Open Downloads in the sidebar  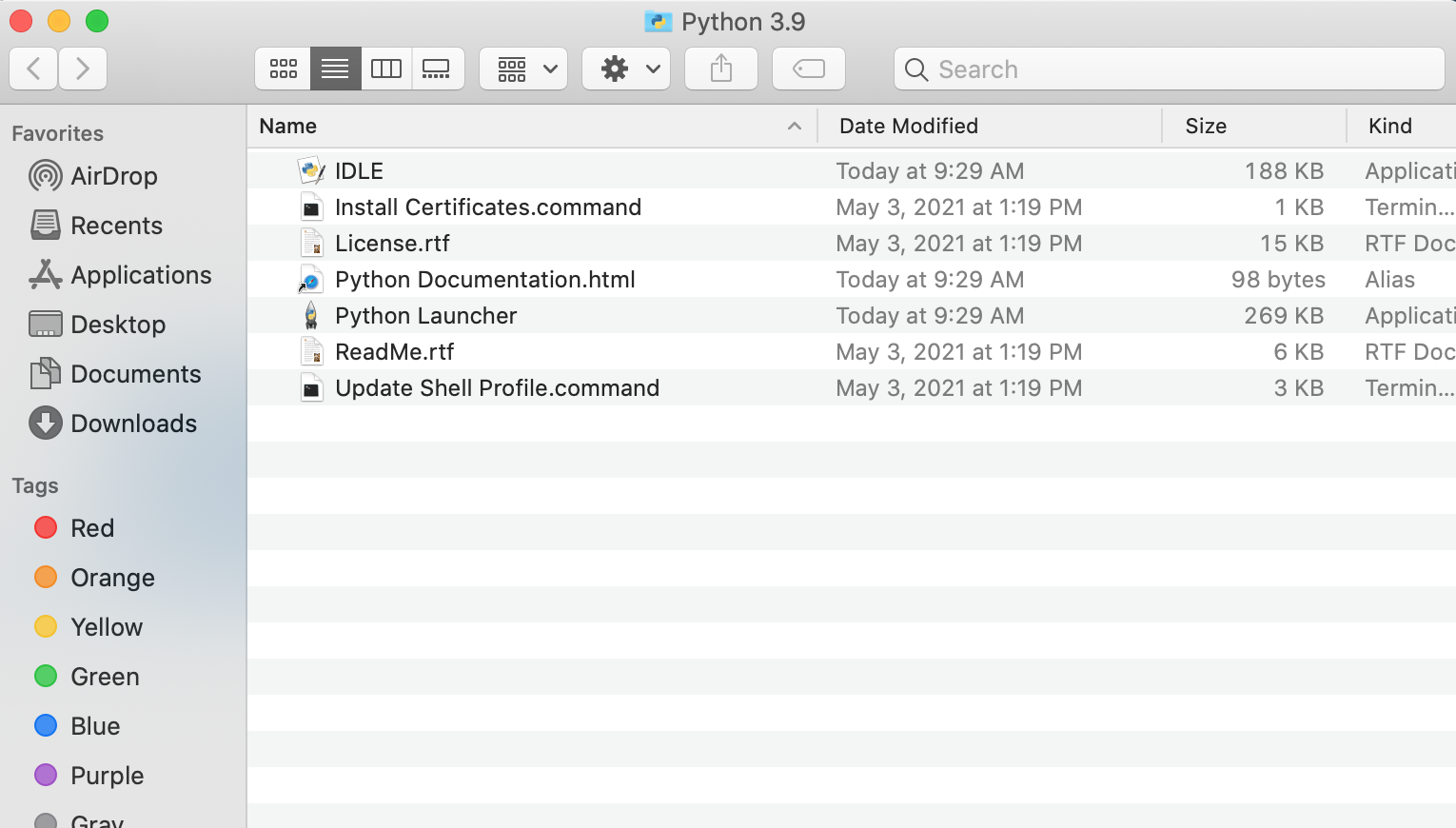tap(114, 424)
